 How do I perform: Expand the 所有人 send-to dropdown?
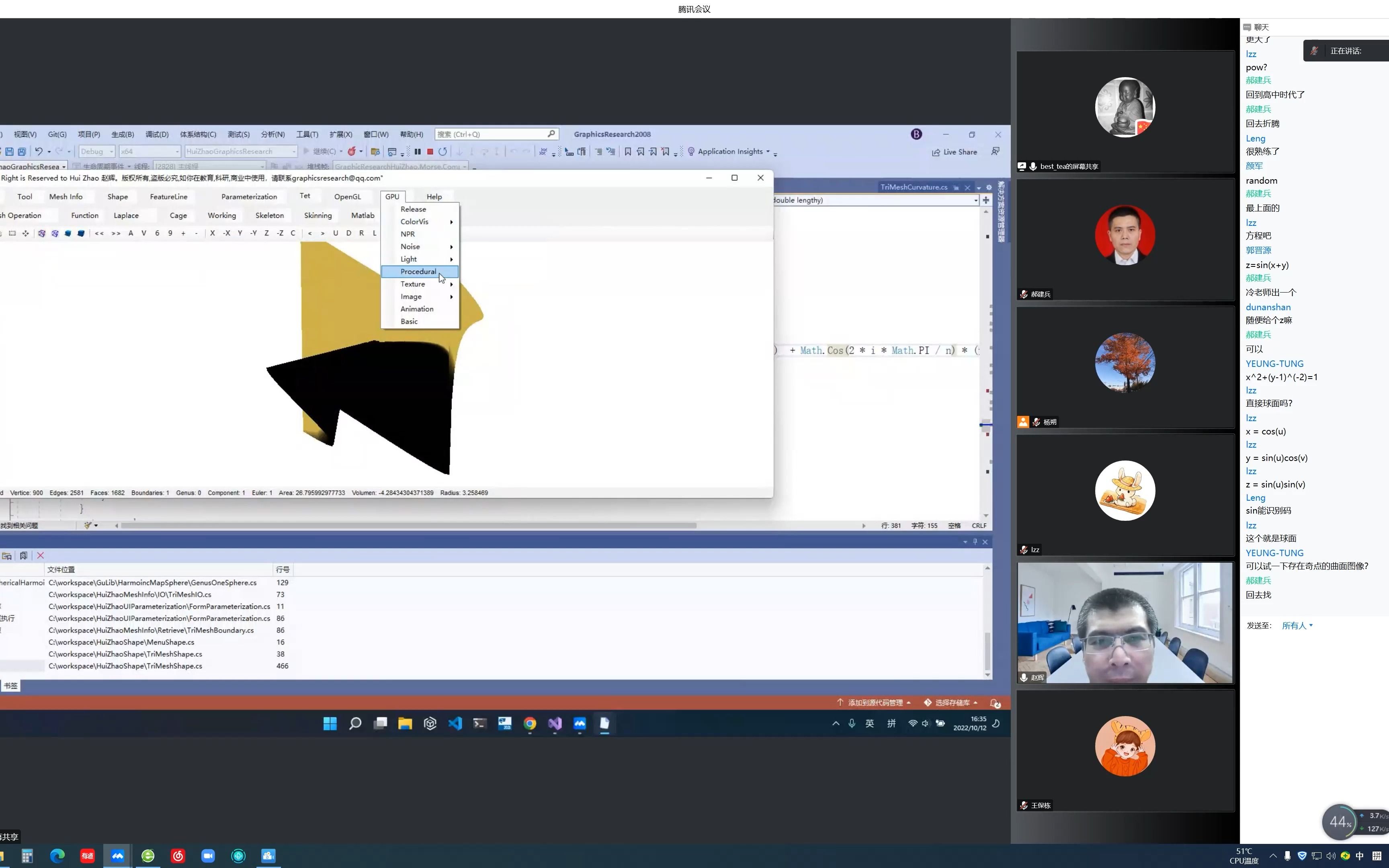click(x=1297, y=626)
